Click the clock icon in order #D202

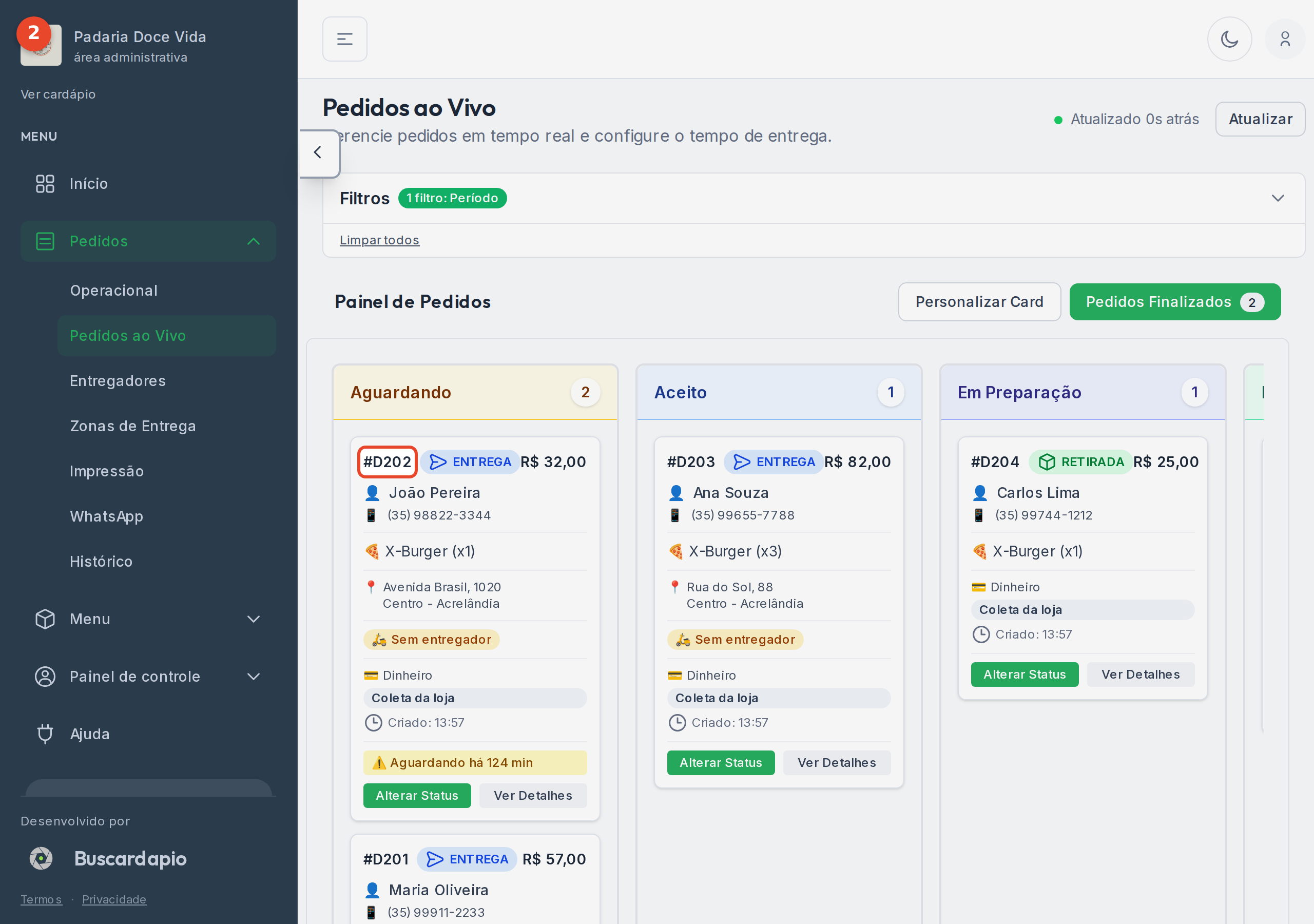click(x=373, y=722)
